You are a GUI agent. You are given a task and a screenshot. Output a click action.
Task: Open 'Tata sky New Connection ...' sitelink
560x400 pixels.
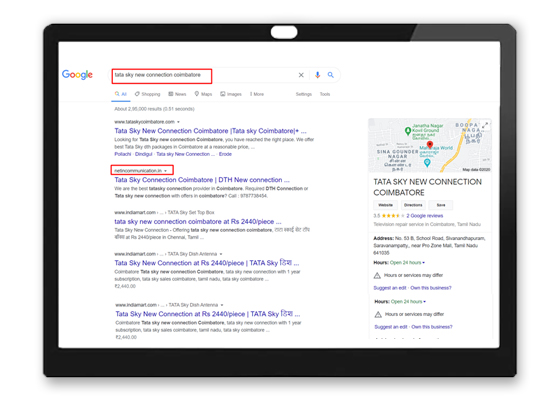tap(185, 154)
